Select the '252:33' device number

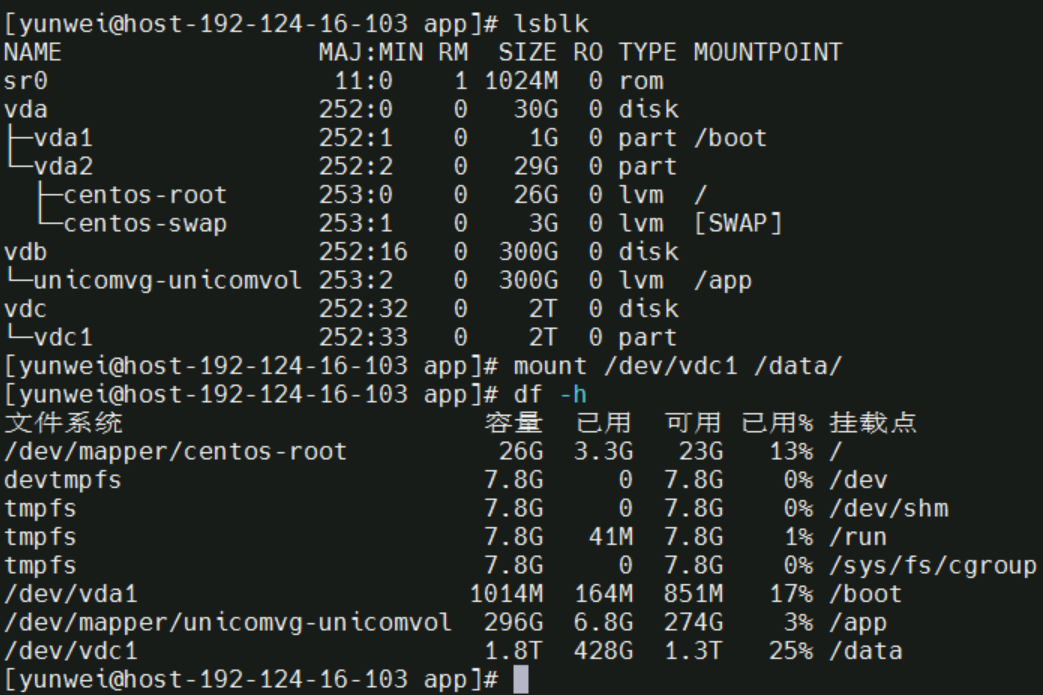pyautogui.click(x=363, y=338)
